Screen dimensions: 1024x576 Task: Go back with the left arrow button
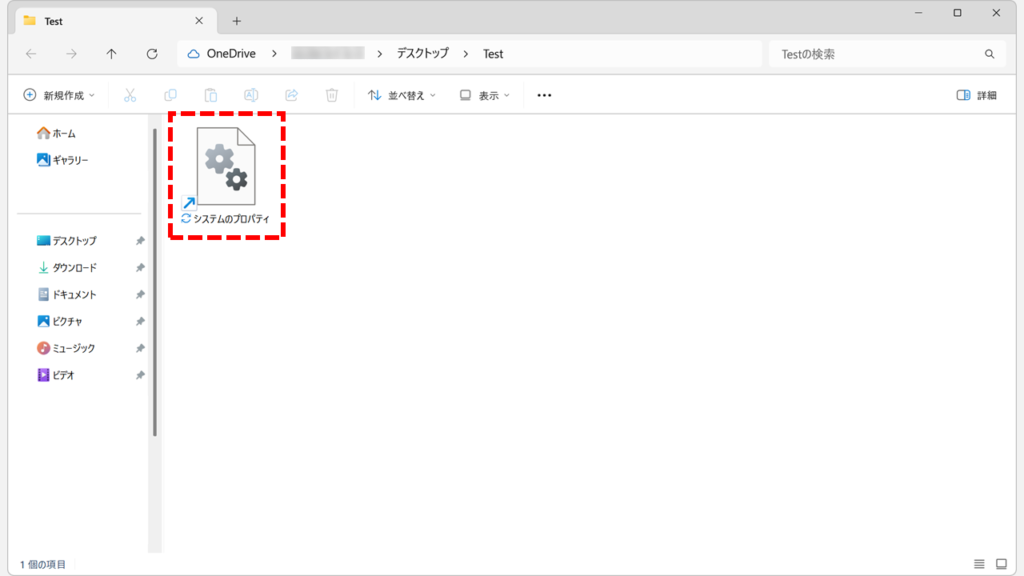(x=31, y=54)
